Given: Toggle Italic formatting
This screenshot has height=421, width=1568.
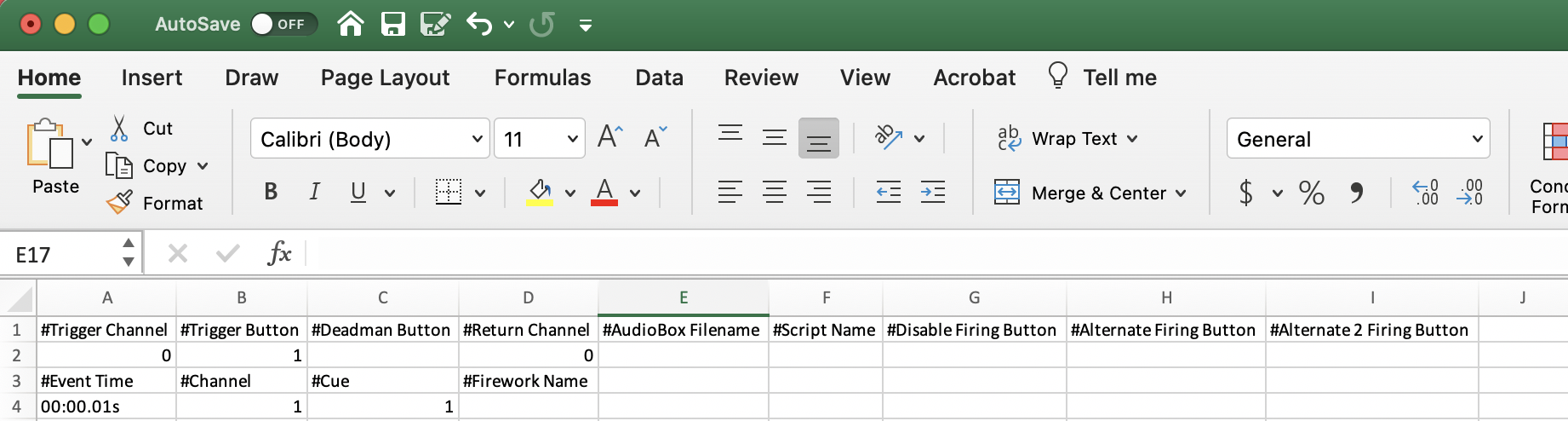Looking at the screenshot, I should click(314, 192).
